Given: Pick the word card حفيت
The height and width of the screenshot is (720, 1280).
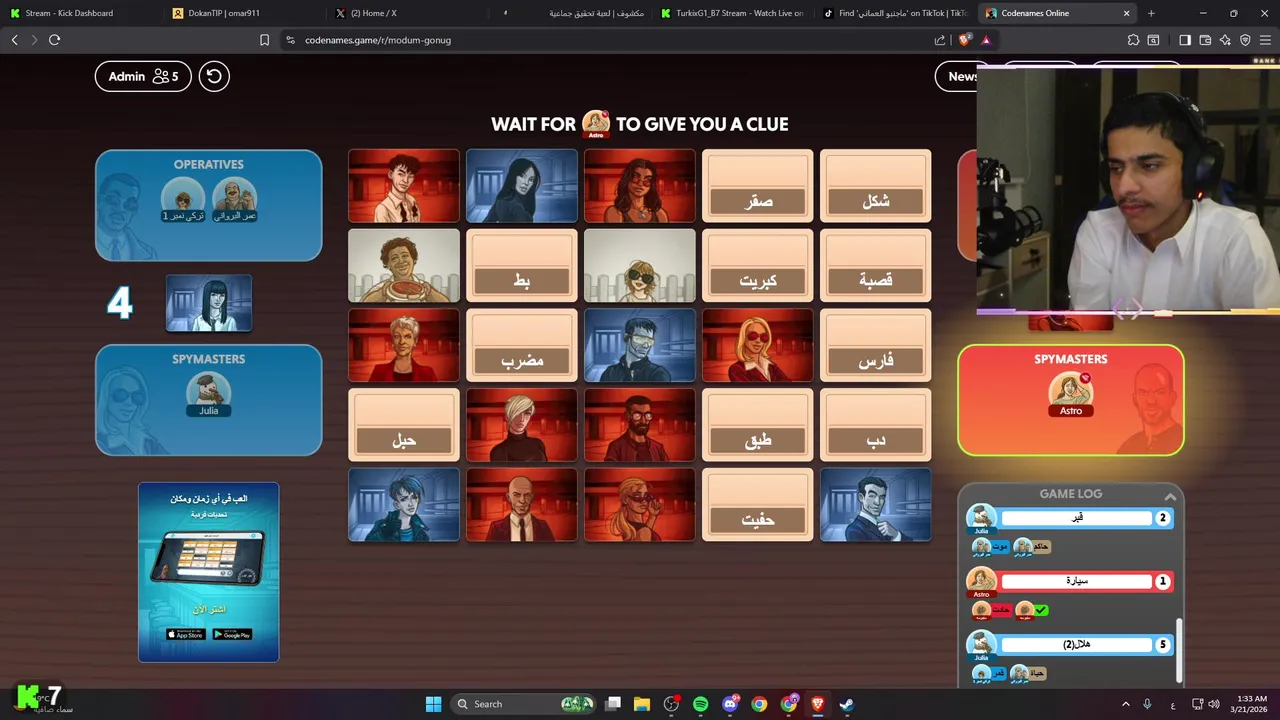Looking at the screenshot, I should pos(757,505).
